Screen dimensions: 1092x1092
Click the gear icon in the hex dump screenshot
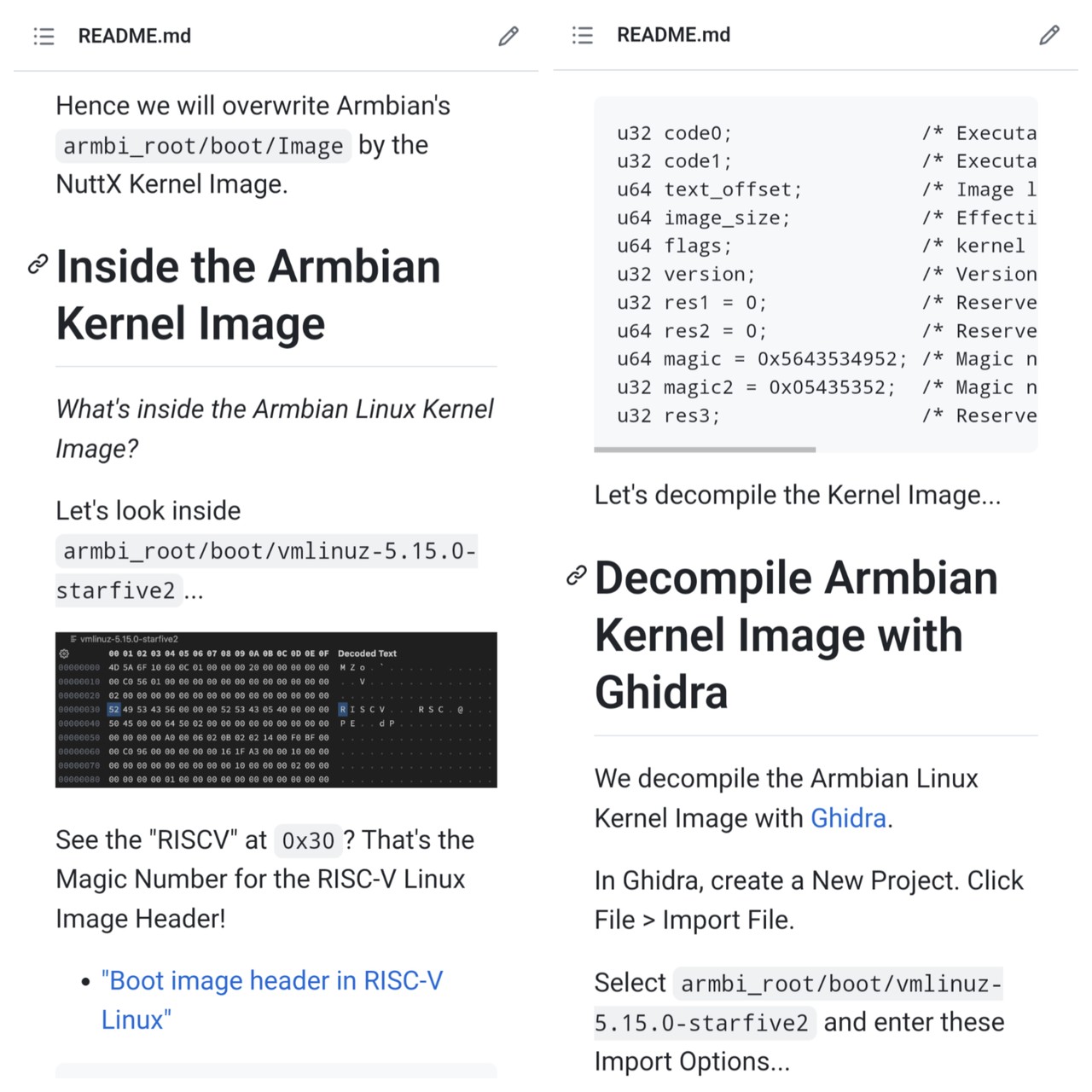(64, 653)
